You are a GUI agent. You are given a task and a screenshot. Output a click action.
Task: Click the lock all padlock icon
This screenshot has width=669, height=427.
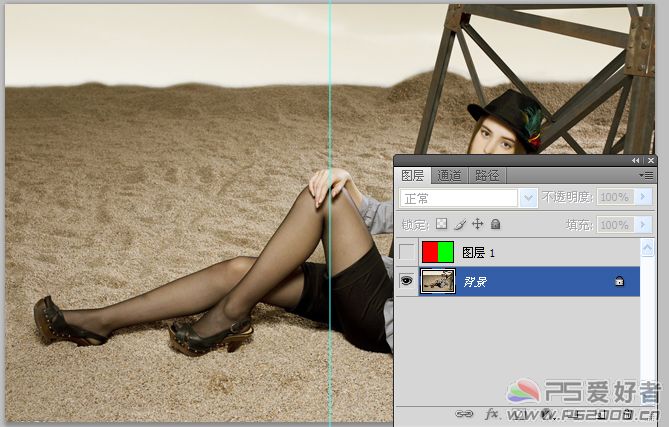(496, 225)
